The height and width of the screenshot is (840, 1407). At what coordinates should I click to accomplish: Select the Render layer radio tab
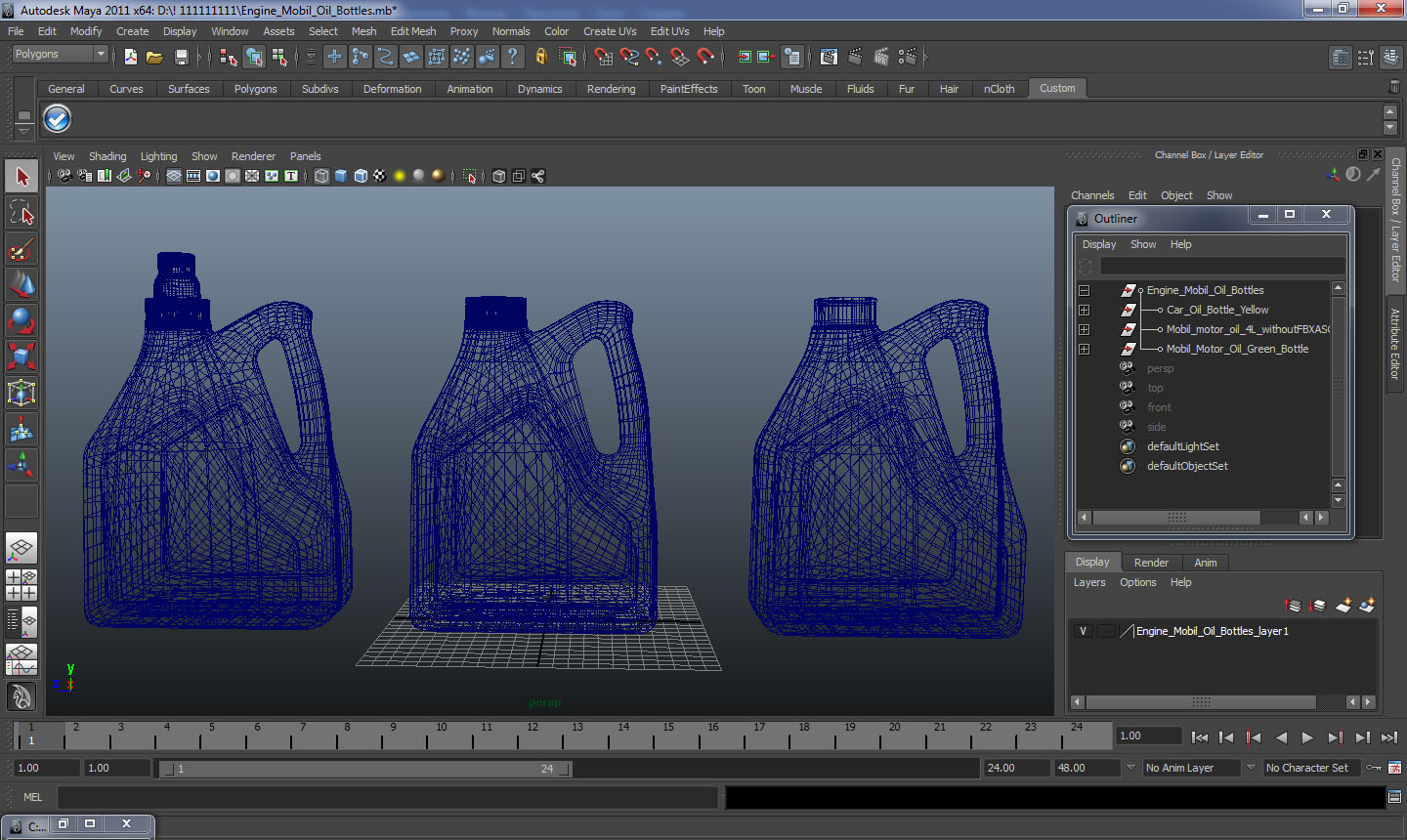[x=1151, y=563]
